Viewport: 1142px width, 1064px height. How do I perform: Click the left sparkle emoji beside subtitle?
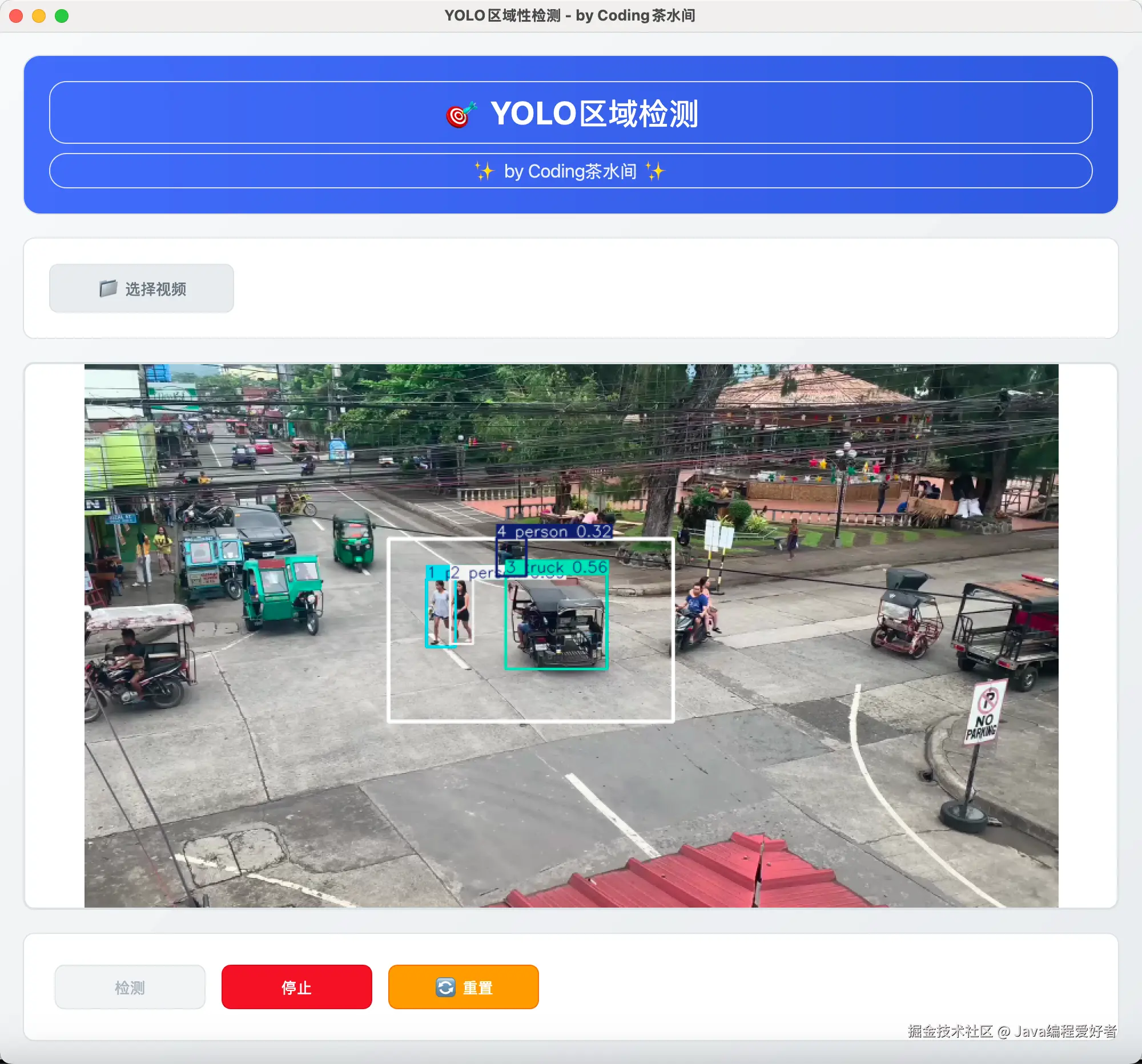[484, 171]
